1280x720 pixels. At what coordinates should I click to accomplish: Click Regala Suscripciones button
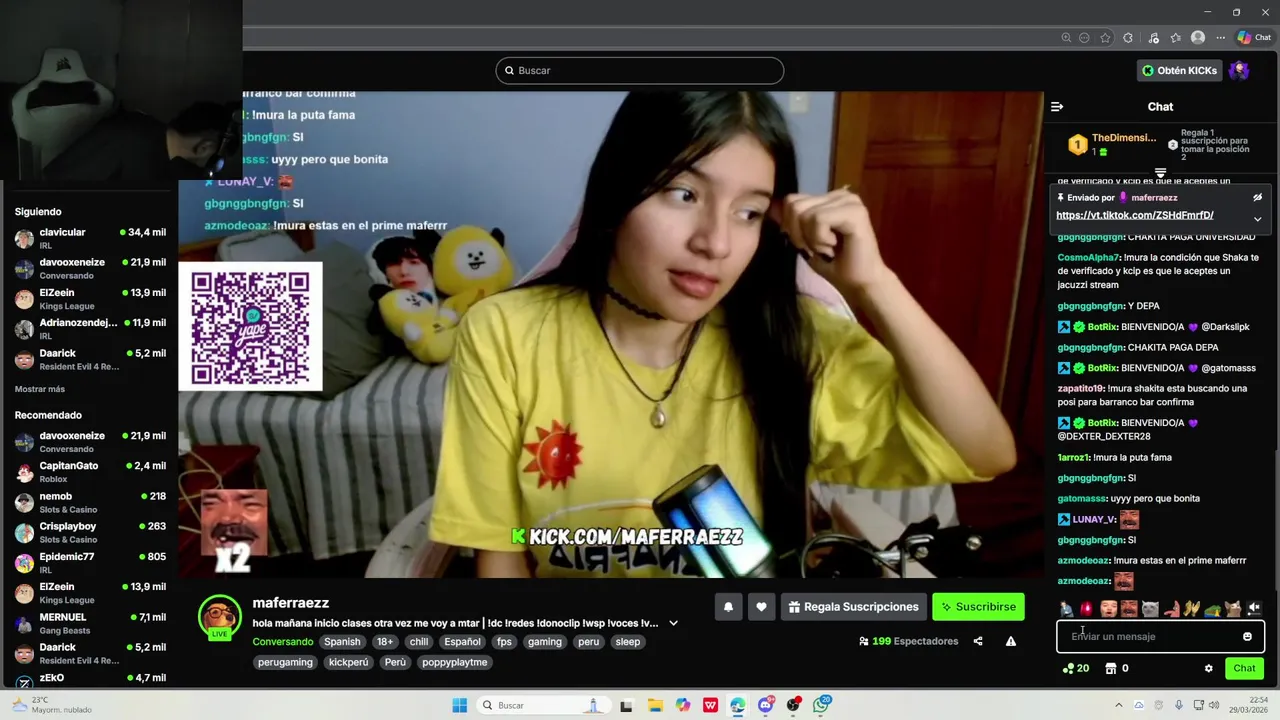[853, 607]
